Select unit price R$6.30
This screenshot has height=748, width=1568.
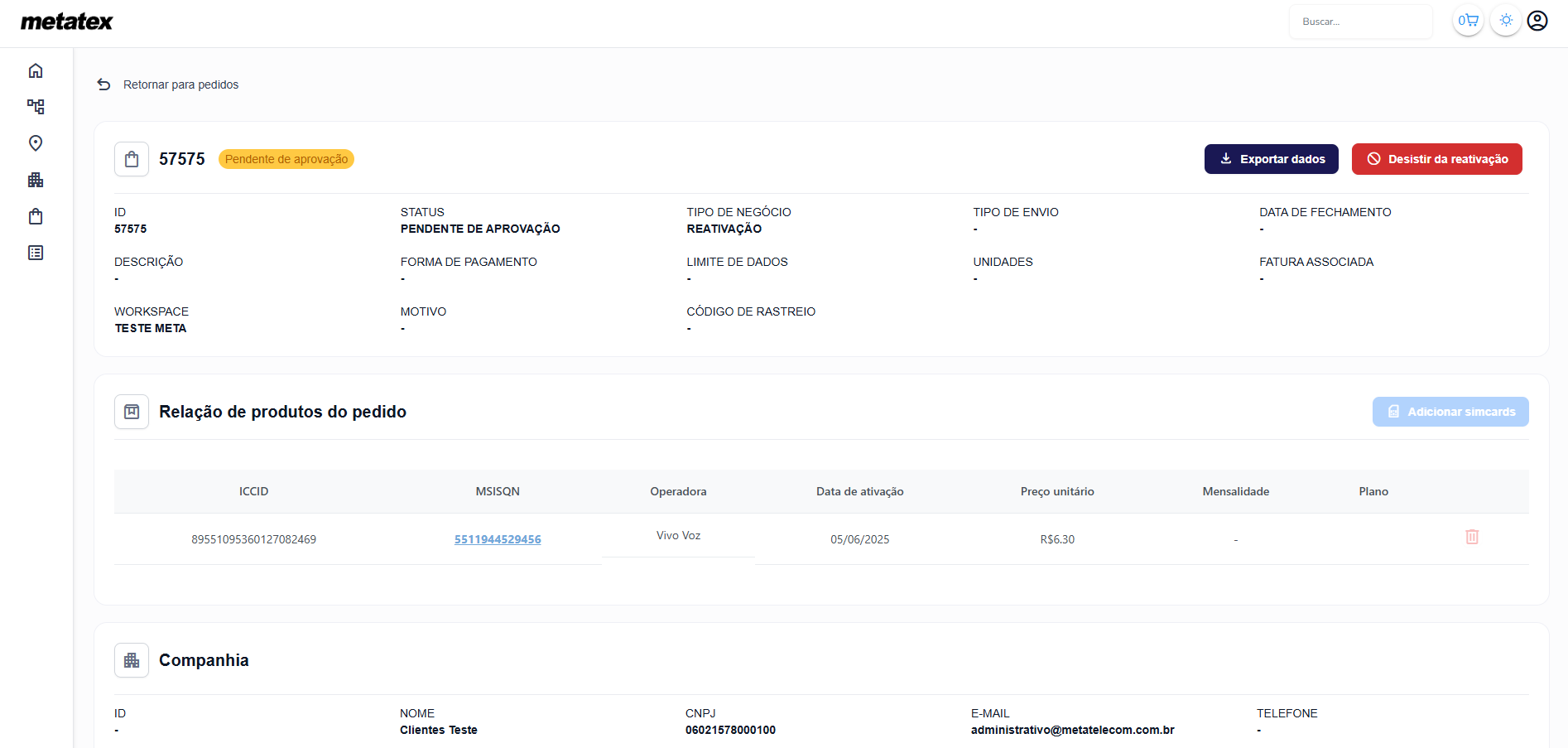pos(1057,539)
